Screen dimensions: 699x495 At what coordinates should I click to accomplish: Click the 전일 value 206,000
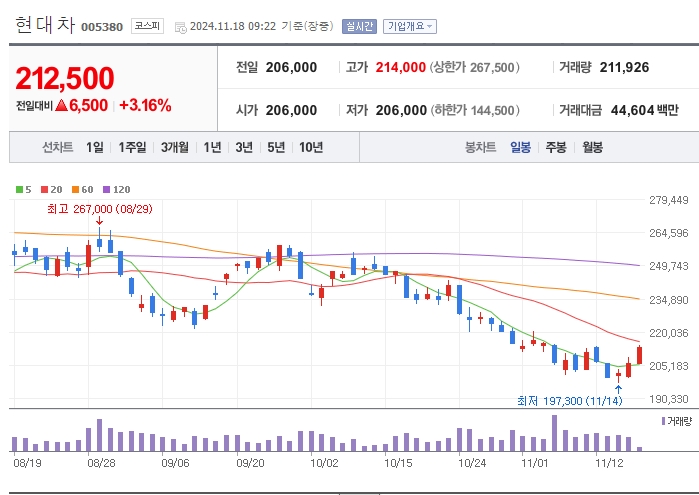tap(291, 67)
